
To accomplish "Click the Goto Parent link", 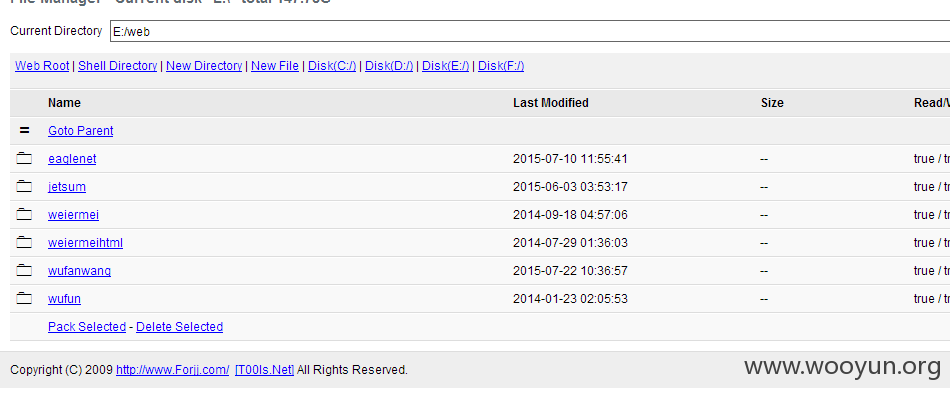I will pyautogui.click(x=81, y=131).
